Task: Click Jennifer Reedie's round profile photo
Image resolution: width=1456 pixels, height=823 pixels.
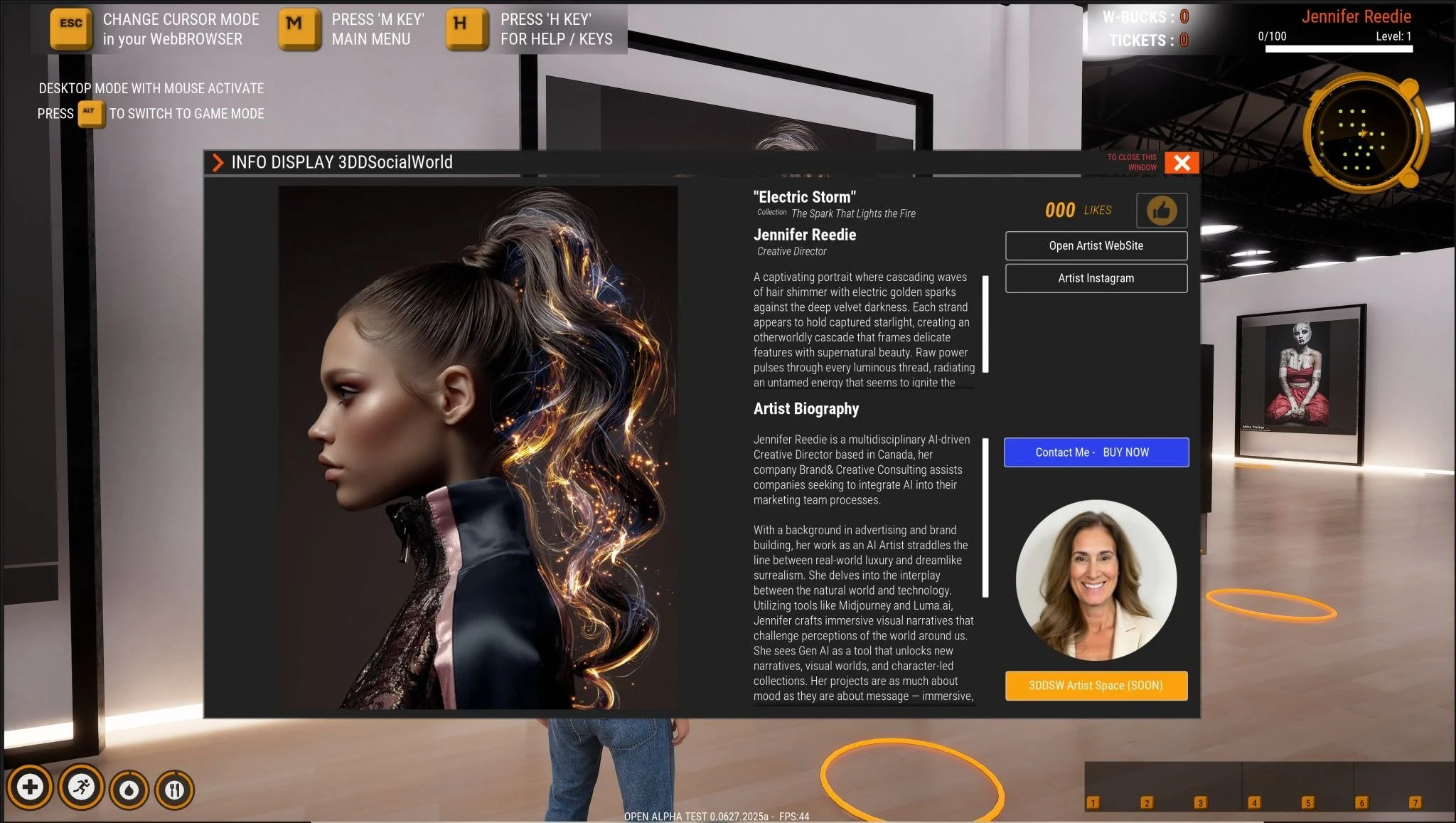Action: pos(1096,580)
